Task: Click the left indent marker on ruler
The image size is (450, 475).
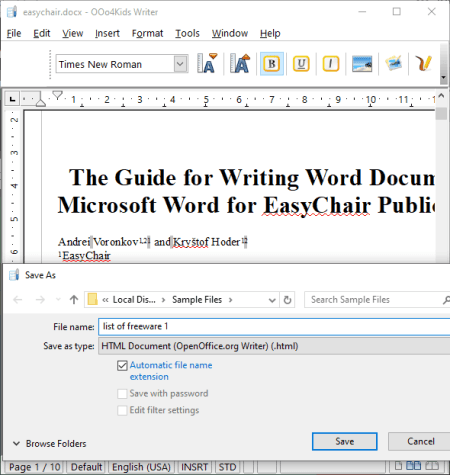Action: click(x=41, y=103)
